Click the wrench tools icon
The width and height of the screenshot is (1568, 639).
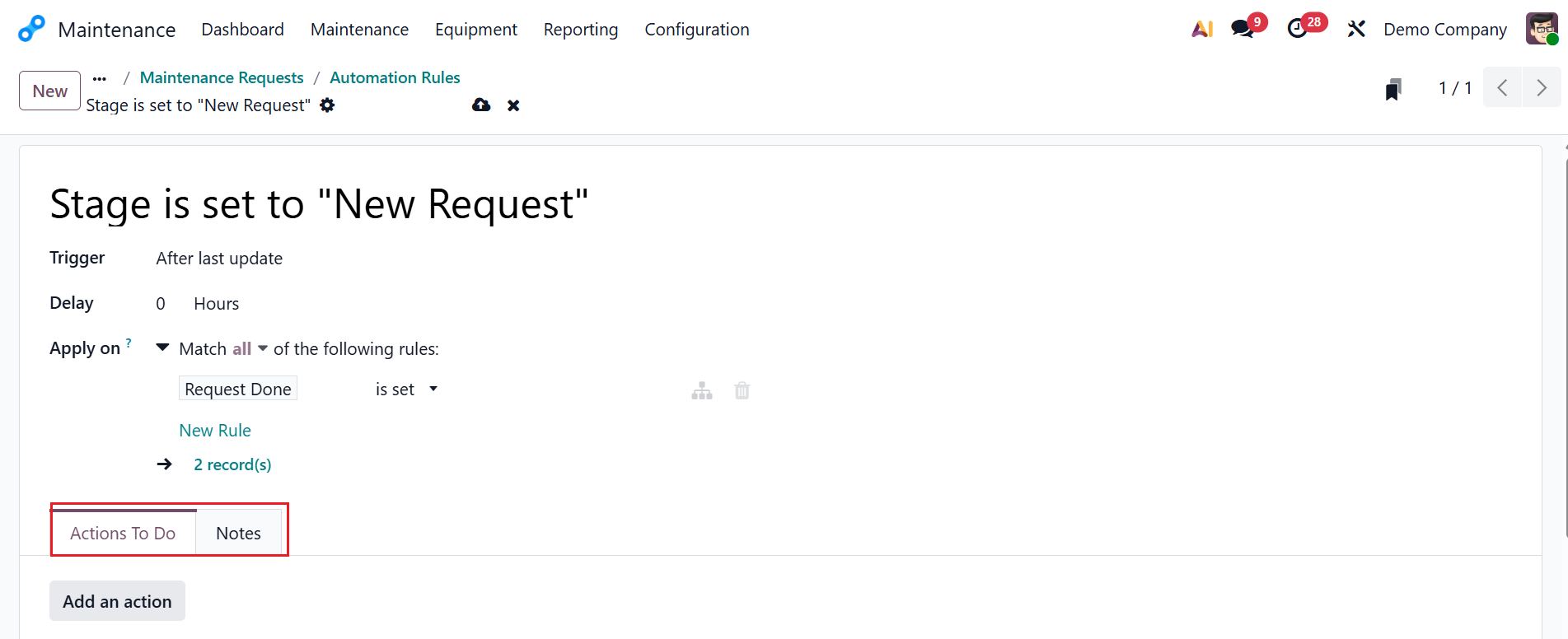click(x=1356, y=29)
